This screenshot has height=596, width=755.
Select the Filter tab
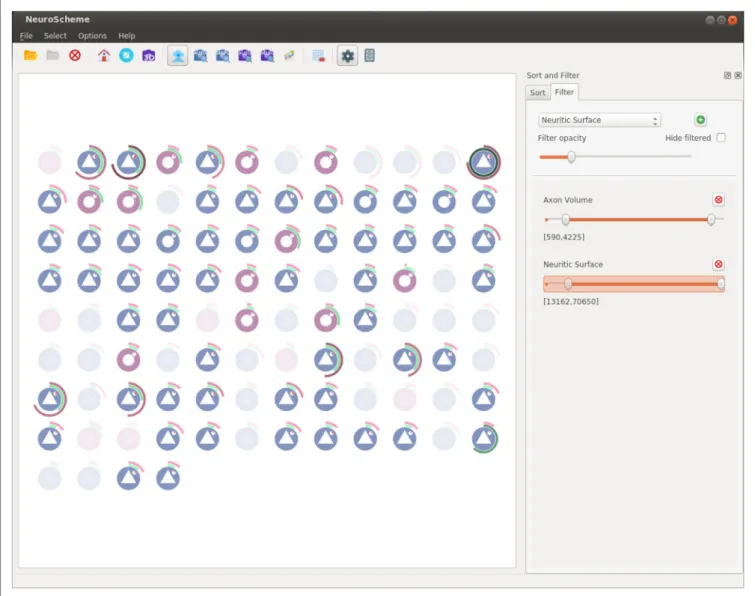(x=564, y=92)
